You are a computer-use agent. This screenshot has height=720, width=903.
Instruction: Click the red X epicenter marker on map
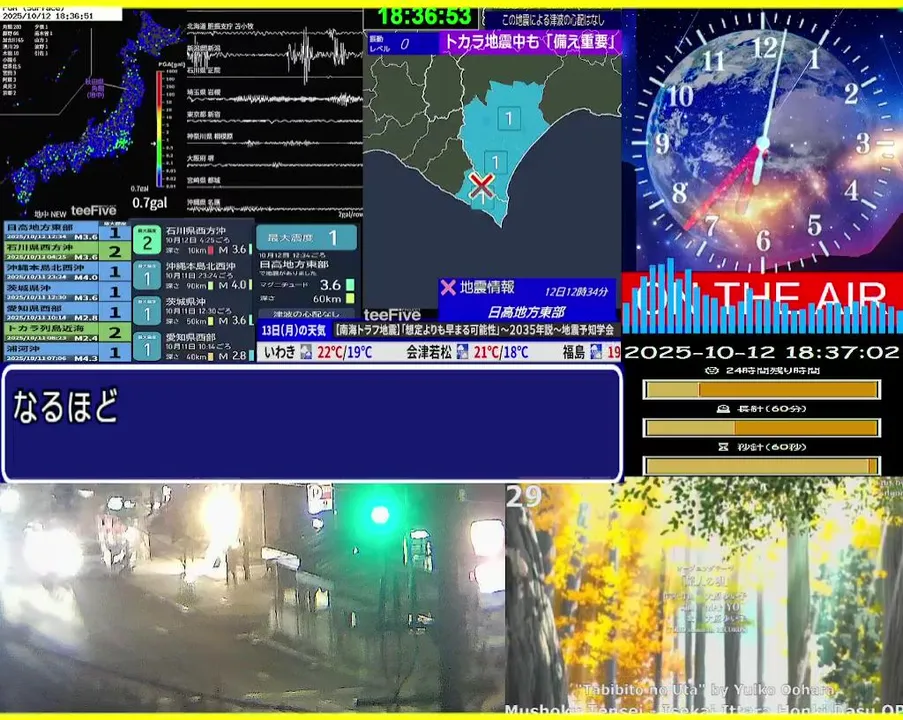[481, 185]
